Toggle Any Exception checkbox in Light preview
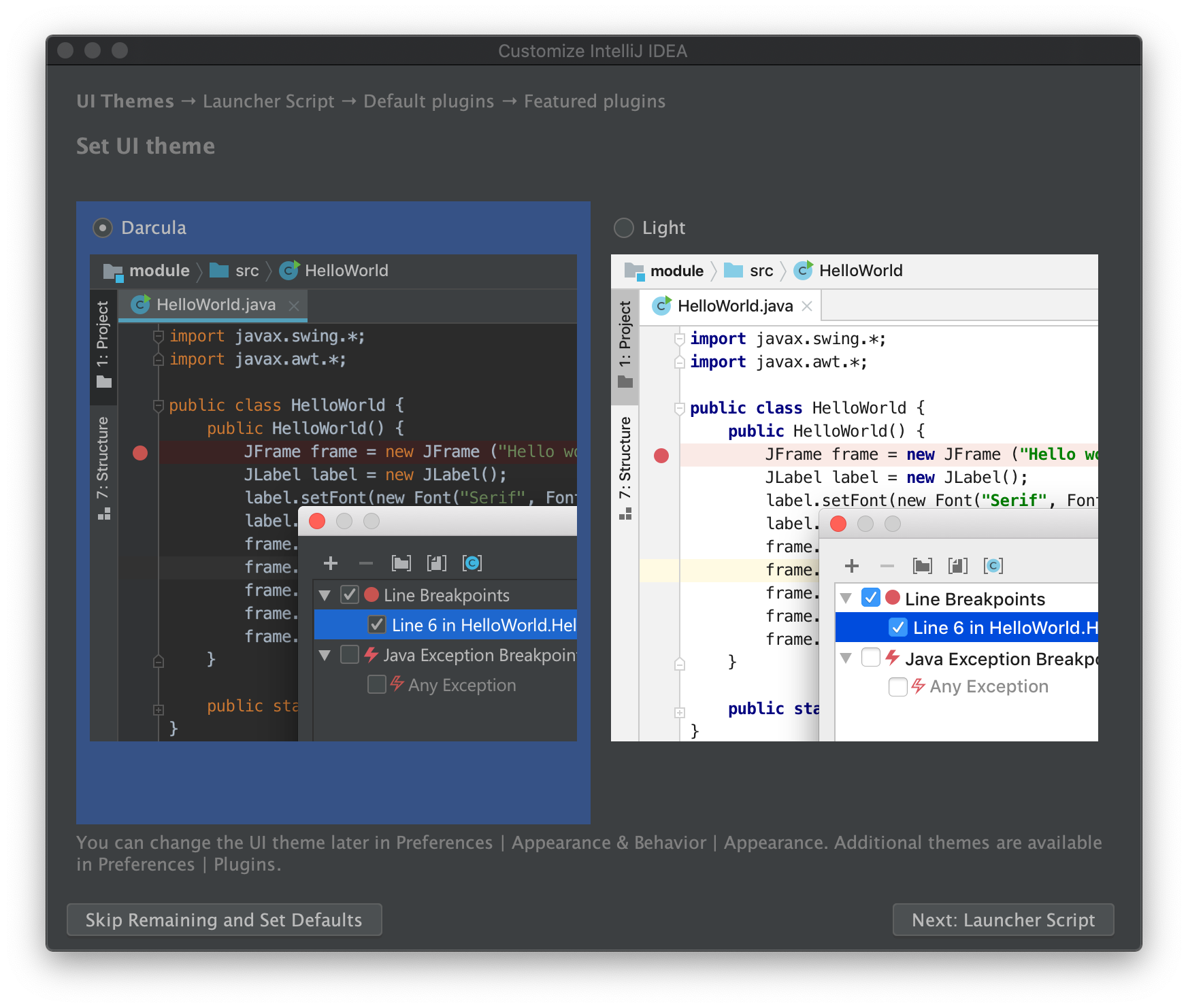 pyautogui.click(x=898, y=687)
